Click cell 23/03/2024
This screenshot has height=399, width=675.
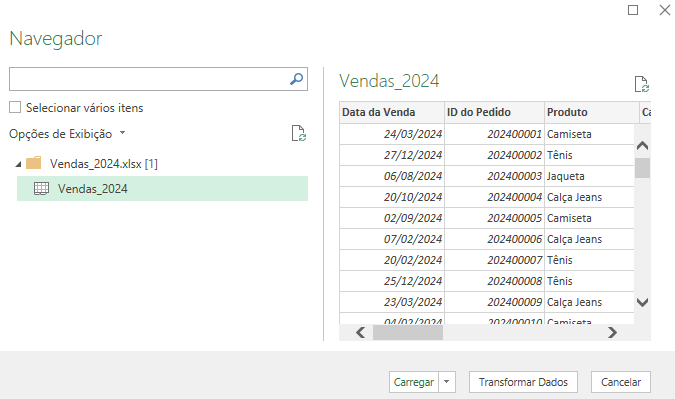[392, 302]
